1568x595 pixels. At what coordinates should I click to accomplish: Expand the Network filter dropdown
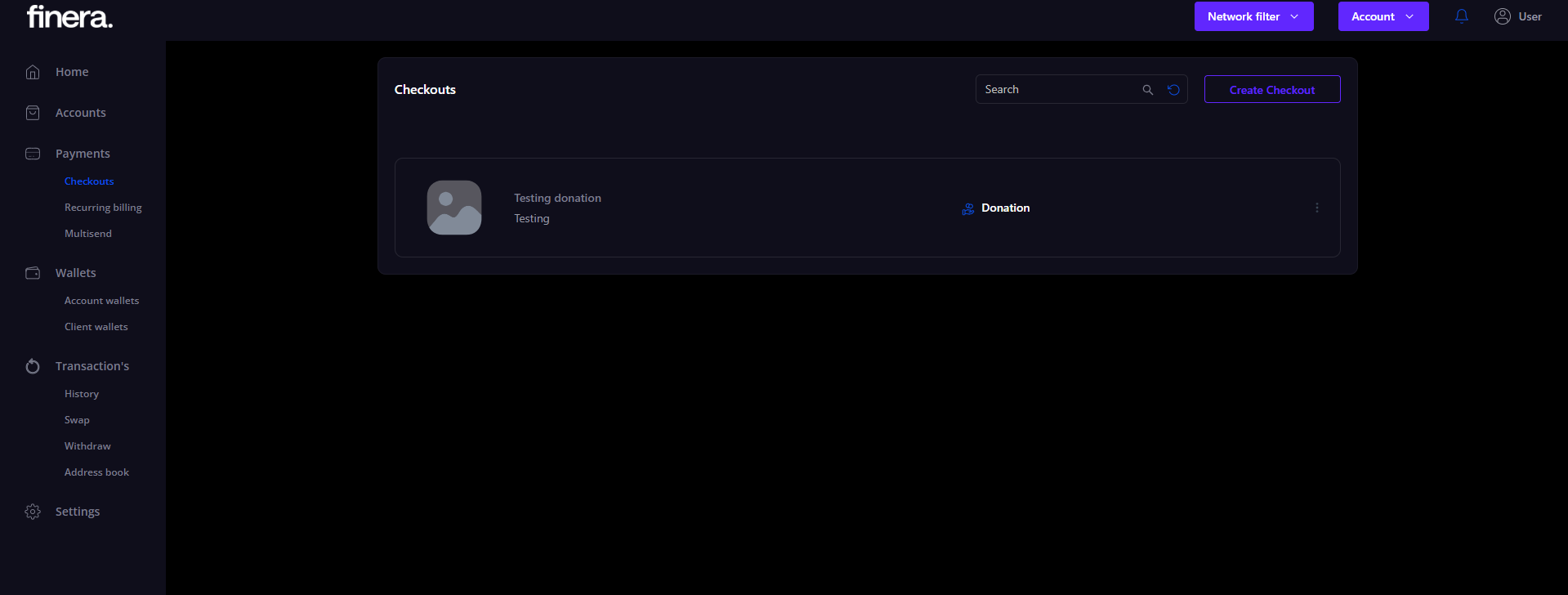1253,16
